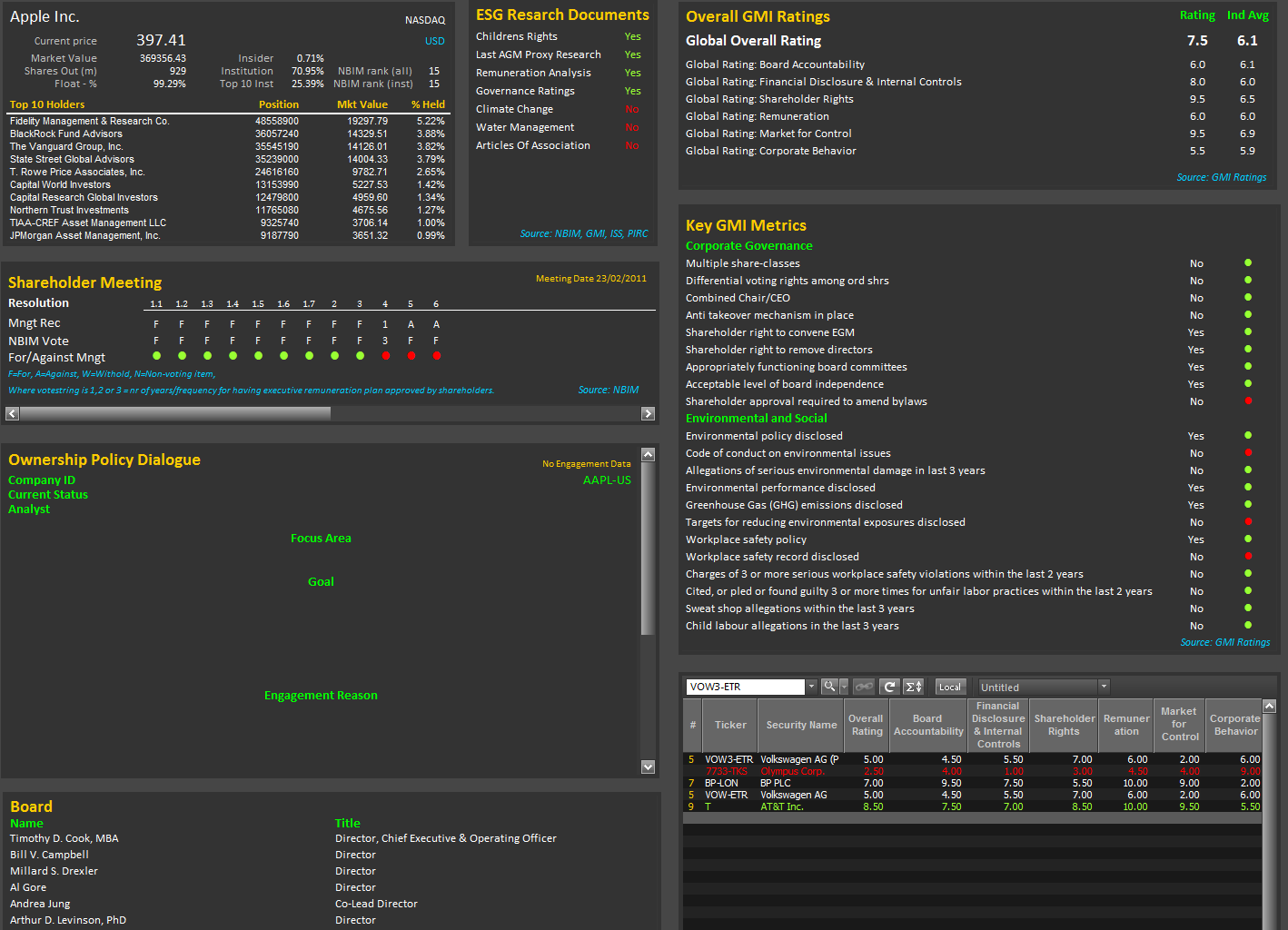This screenshot has width=1288, height=930.
Task: Click the red indicator for resolution 4
Action: [386, 356]
